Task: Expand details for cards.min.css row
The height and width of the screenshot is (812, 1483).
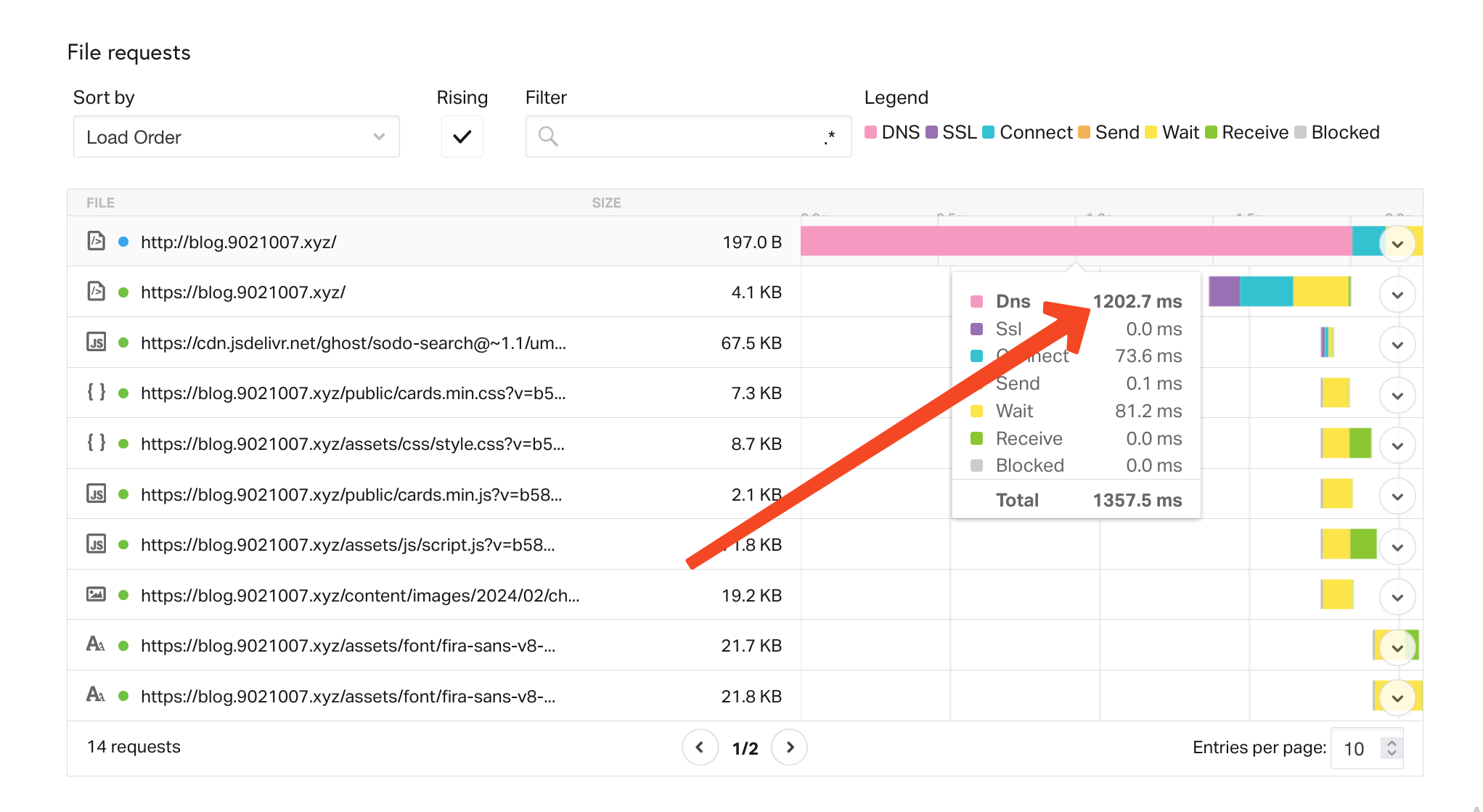Action: [1397, 396]
